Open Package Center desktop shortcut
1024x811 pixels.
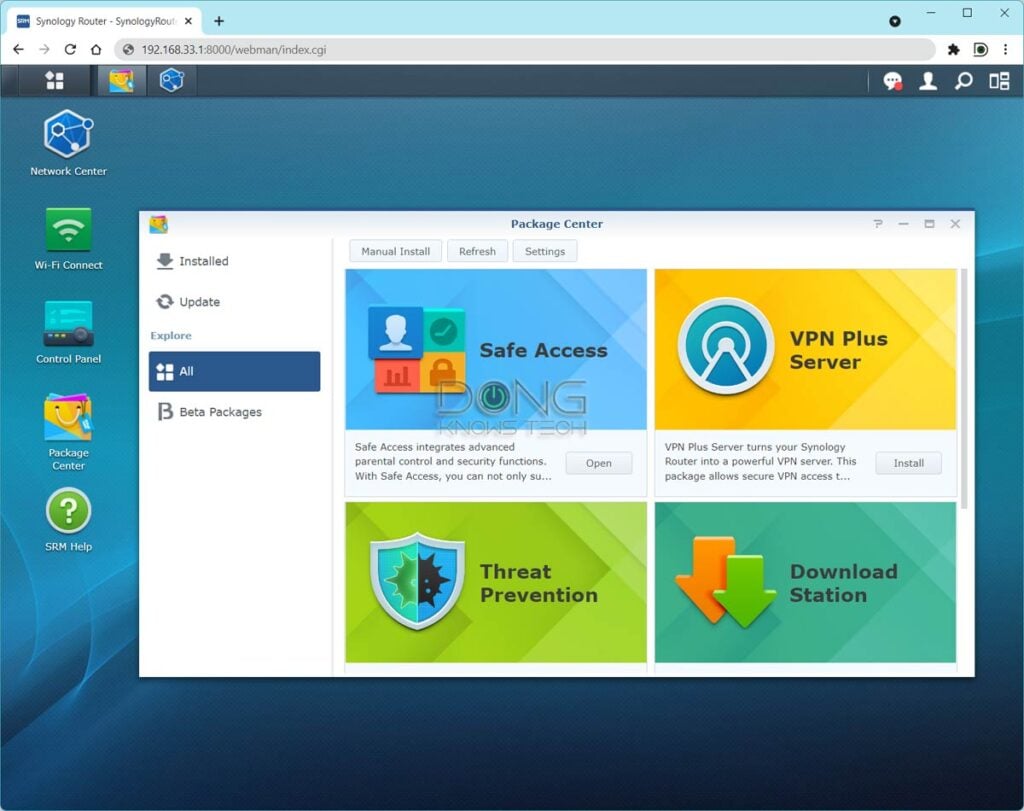point(69,432)
